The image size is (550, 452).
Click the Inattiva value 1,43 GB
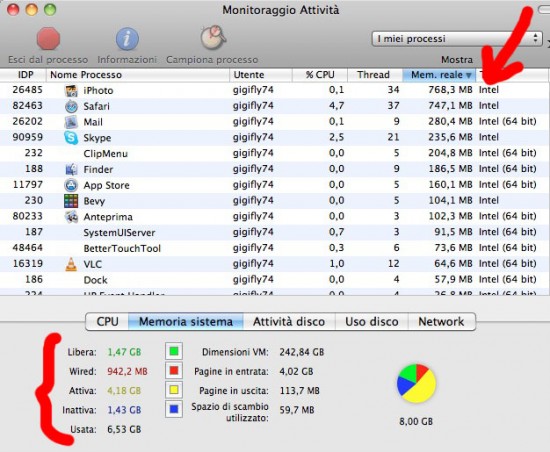click(x=124, y=410)
